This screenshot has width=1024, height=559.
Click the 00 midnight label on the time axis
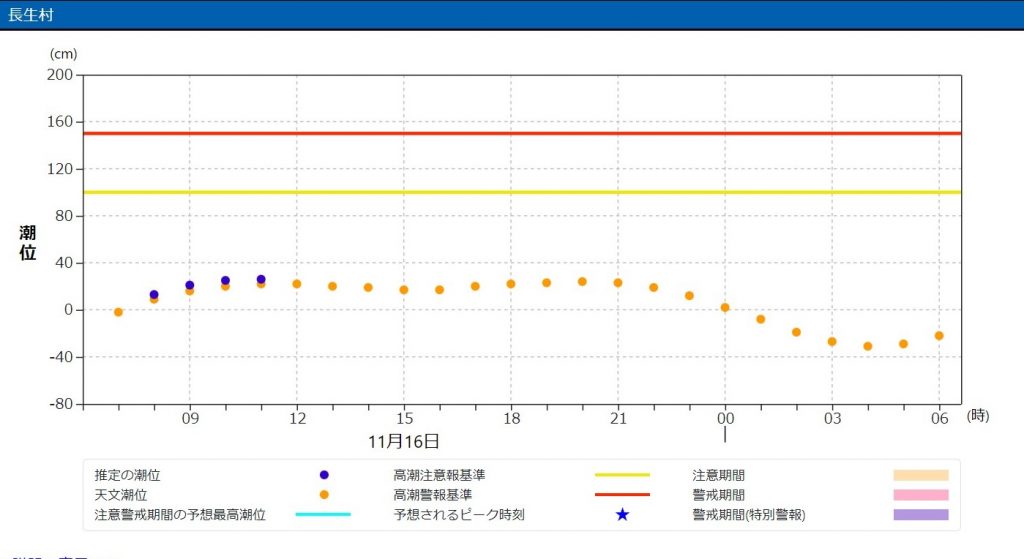point(726,419)
